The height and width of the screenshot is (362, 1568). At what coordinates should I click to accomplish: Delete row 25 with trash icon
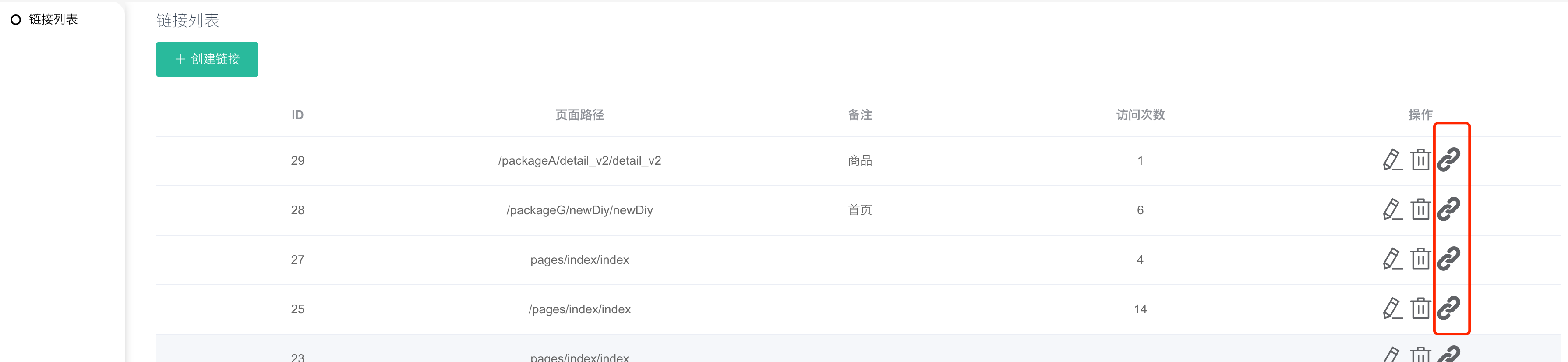click(x=1420, y=309)
